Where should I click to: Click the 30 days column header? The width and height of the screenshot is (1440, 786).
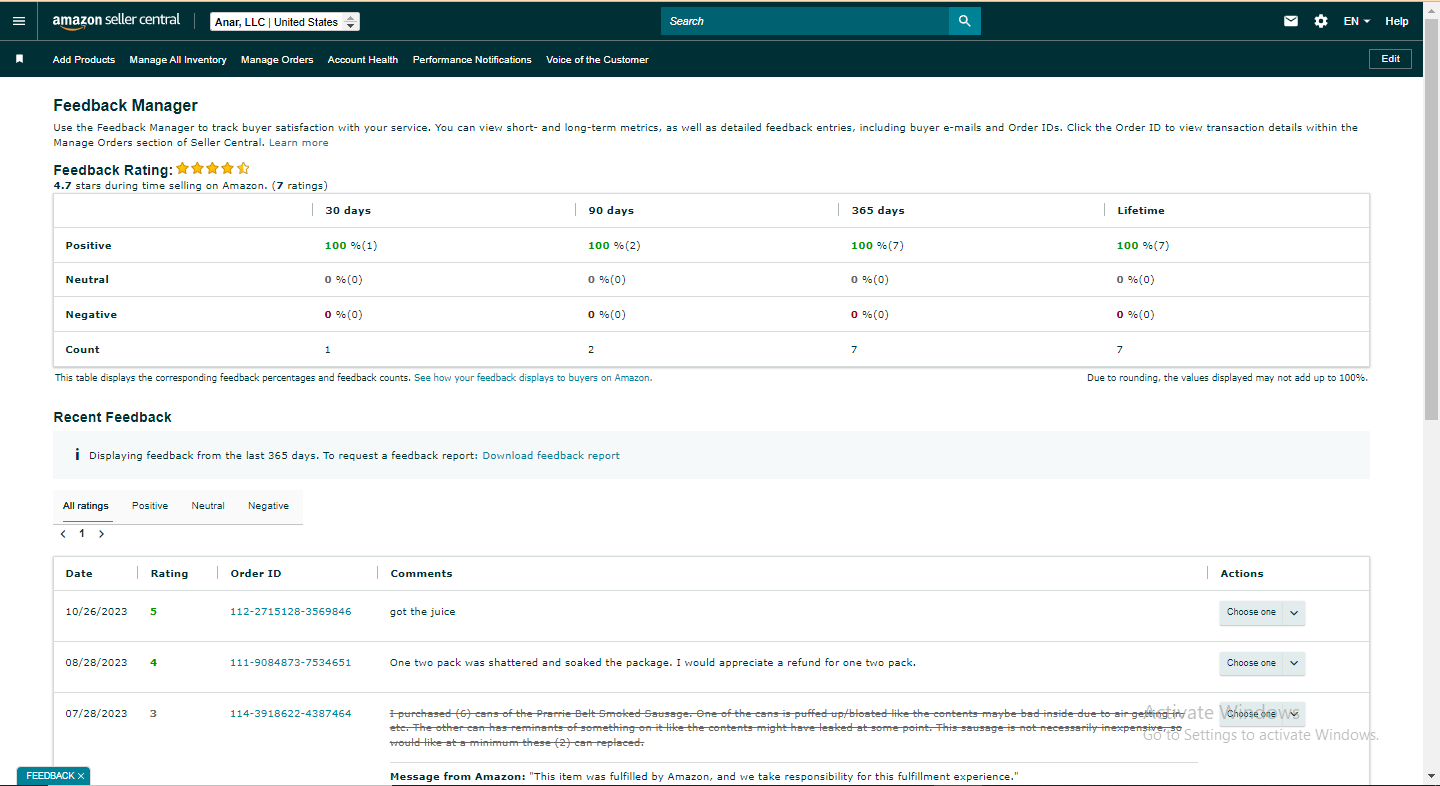tap(348, 211)
